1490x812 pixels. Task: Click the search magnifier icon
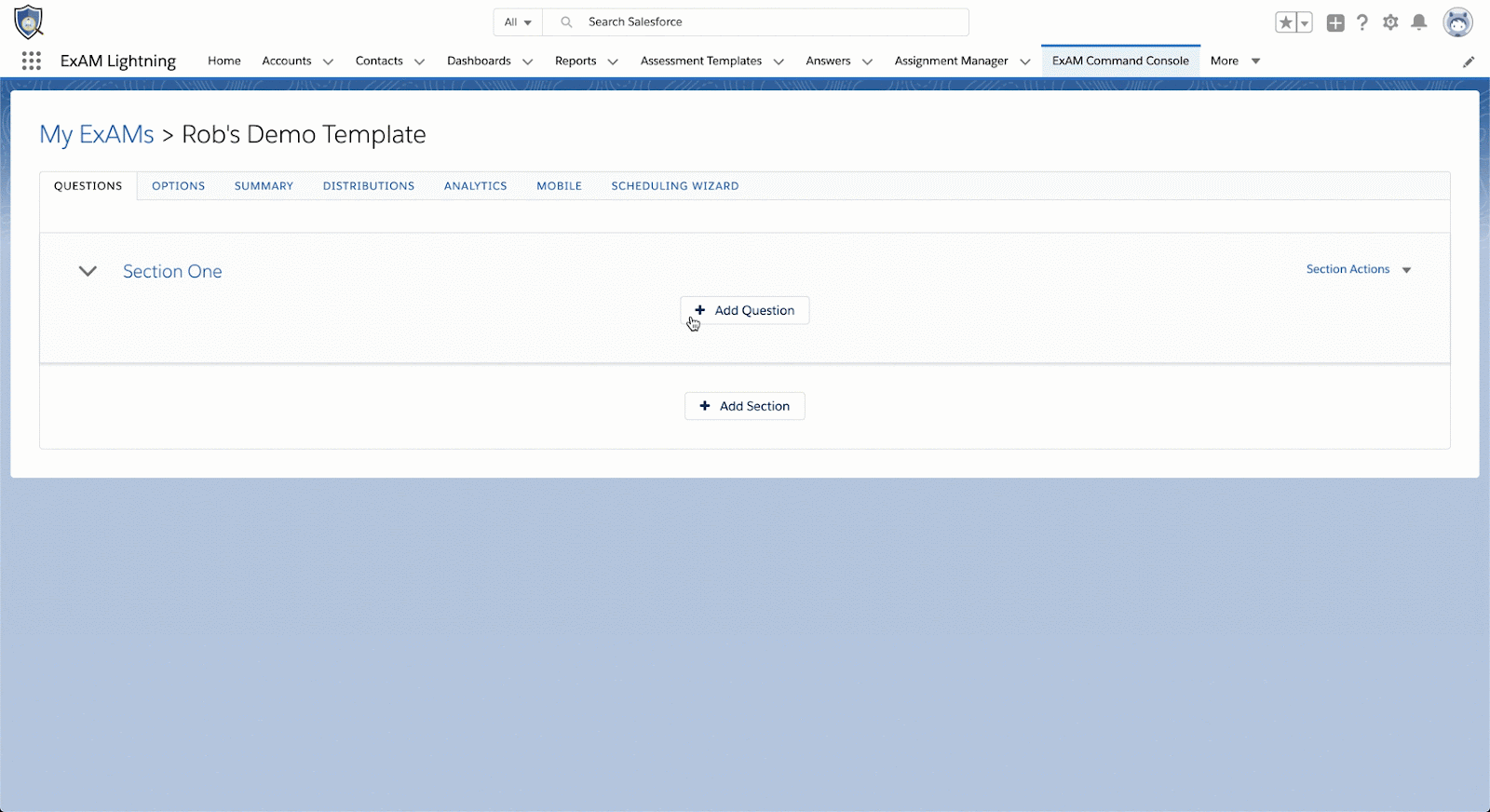pos(566,22)
